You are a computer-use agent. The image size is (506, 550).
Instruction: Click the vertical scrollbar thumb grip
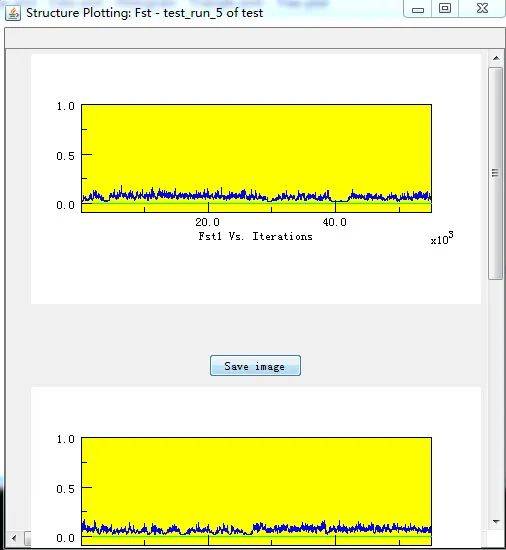click(x=495, y=173)
